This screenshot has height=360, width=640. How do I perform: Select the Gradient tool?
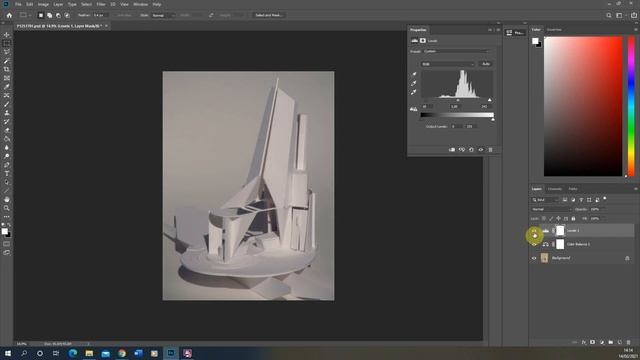[7, 139]
